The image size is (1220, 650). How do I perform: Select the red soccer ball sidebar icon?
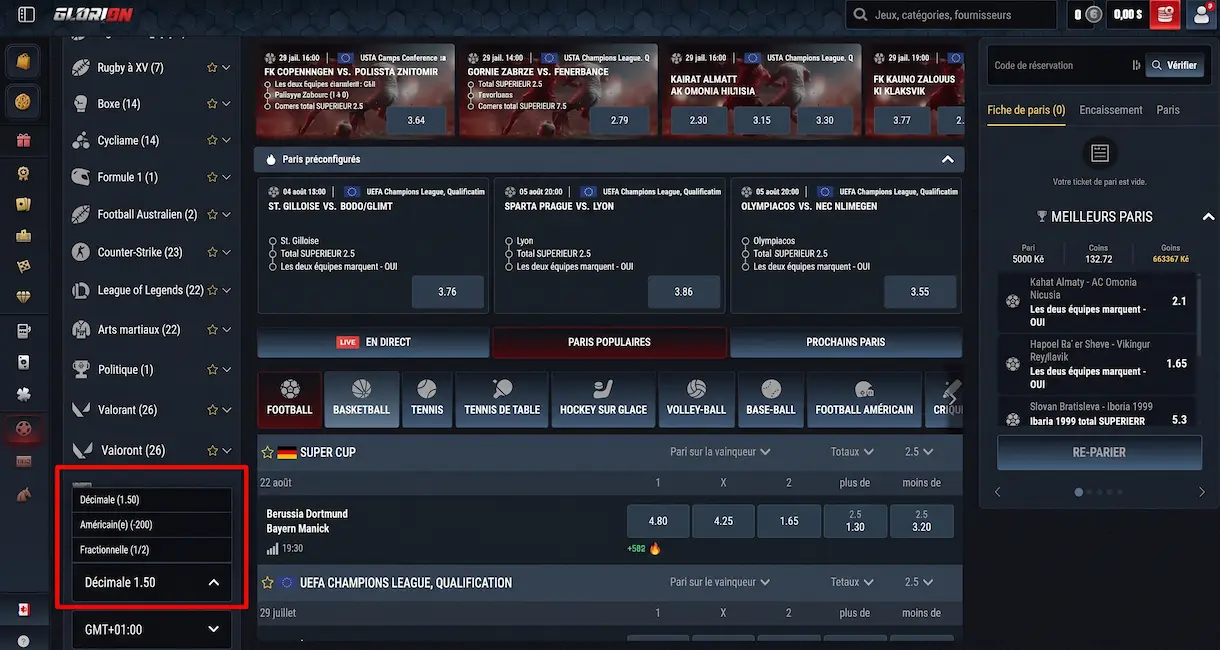[23, 429]
